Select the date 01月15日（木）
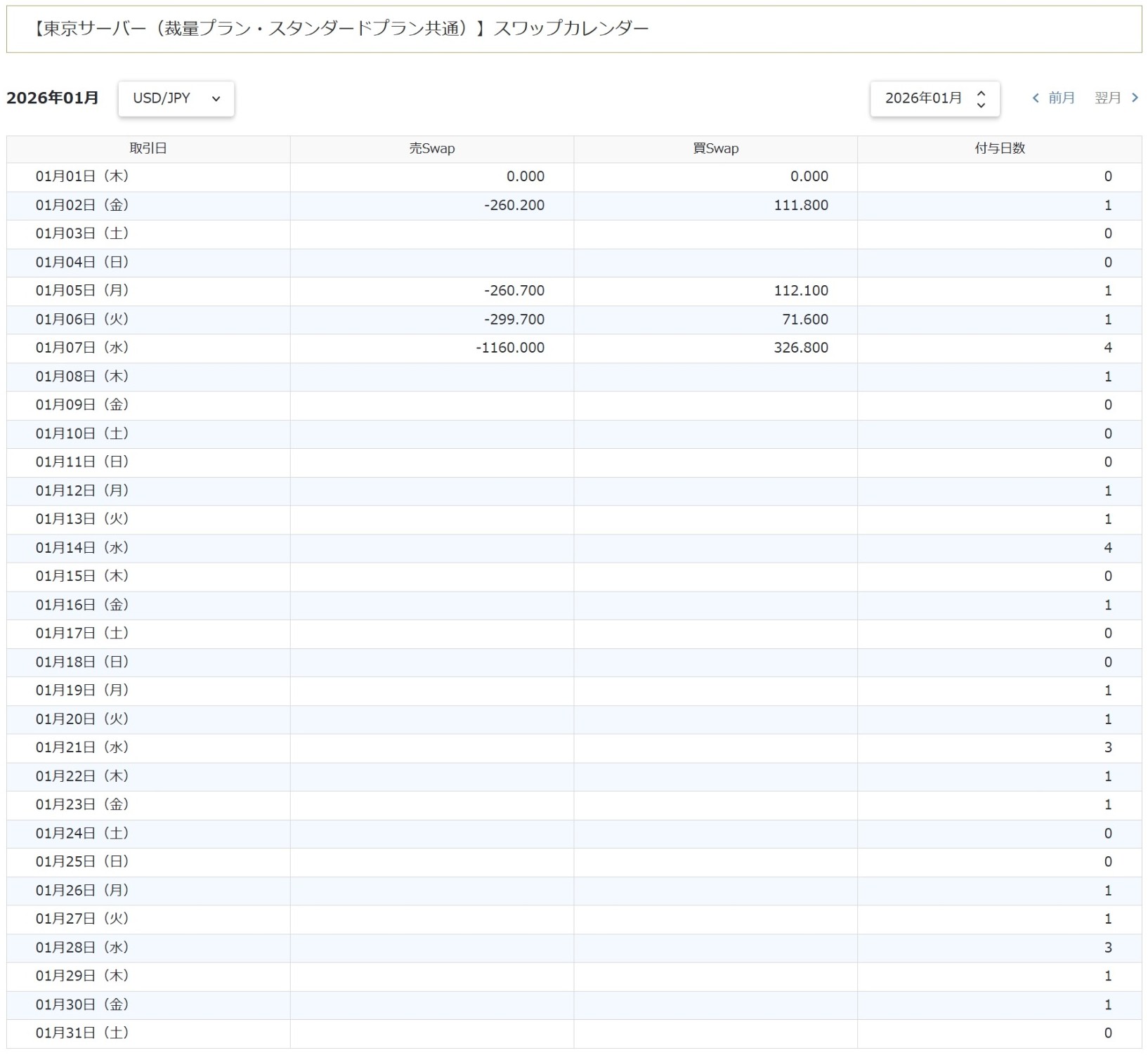 (x=82, y=577)
